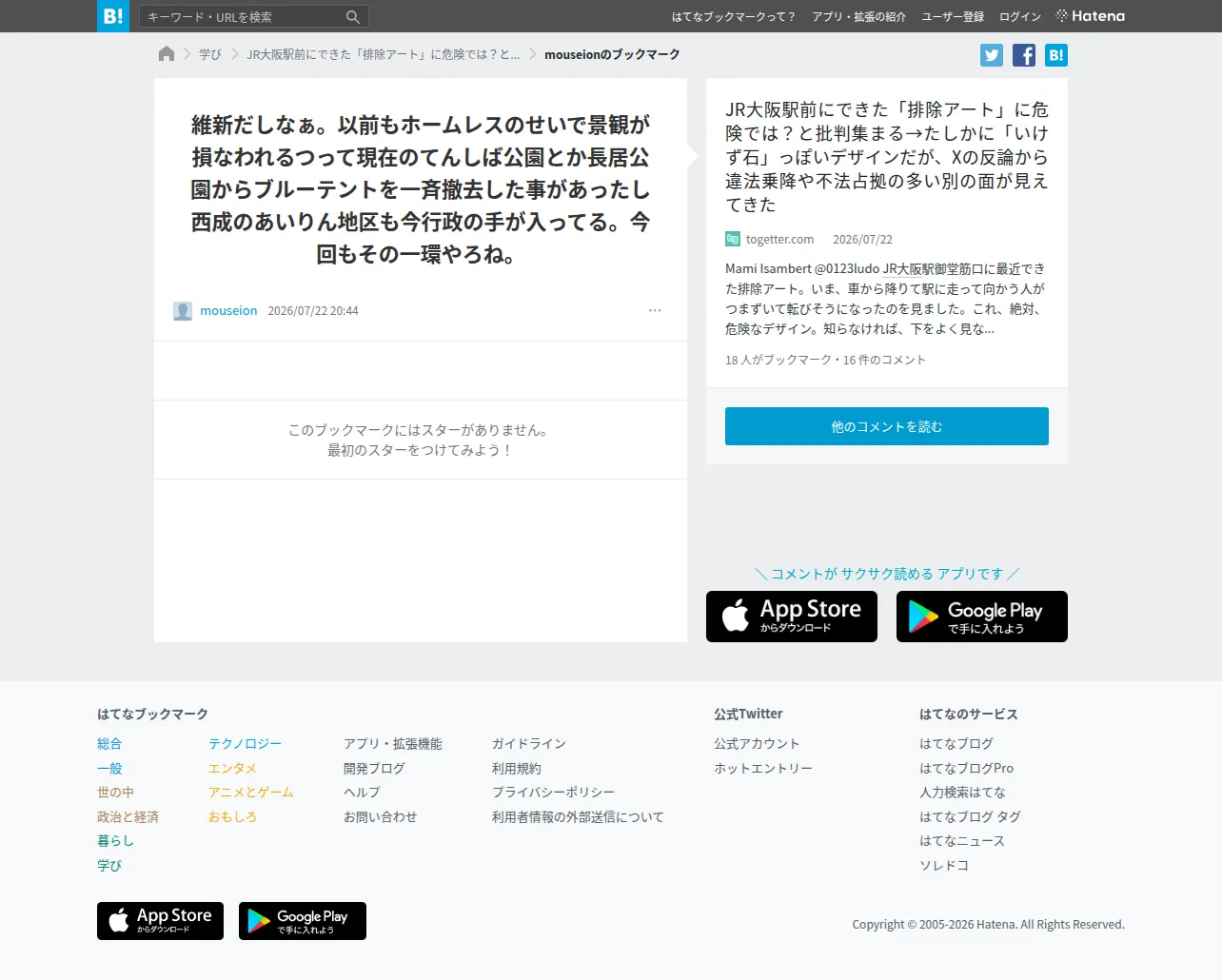The height and width of the screenshot is (980, 1222).
Task: Click the large App Store download badge
Action: coord(792,617)
